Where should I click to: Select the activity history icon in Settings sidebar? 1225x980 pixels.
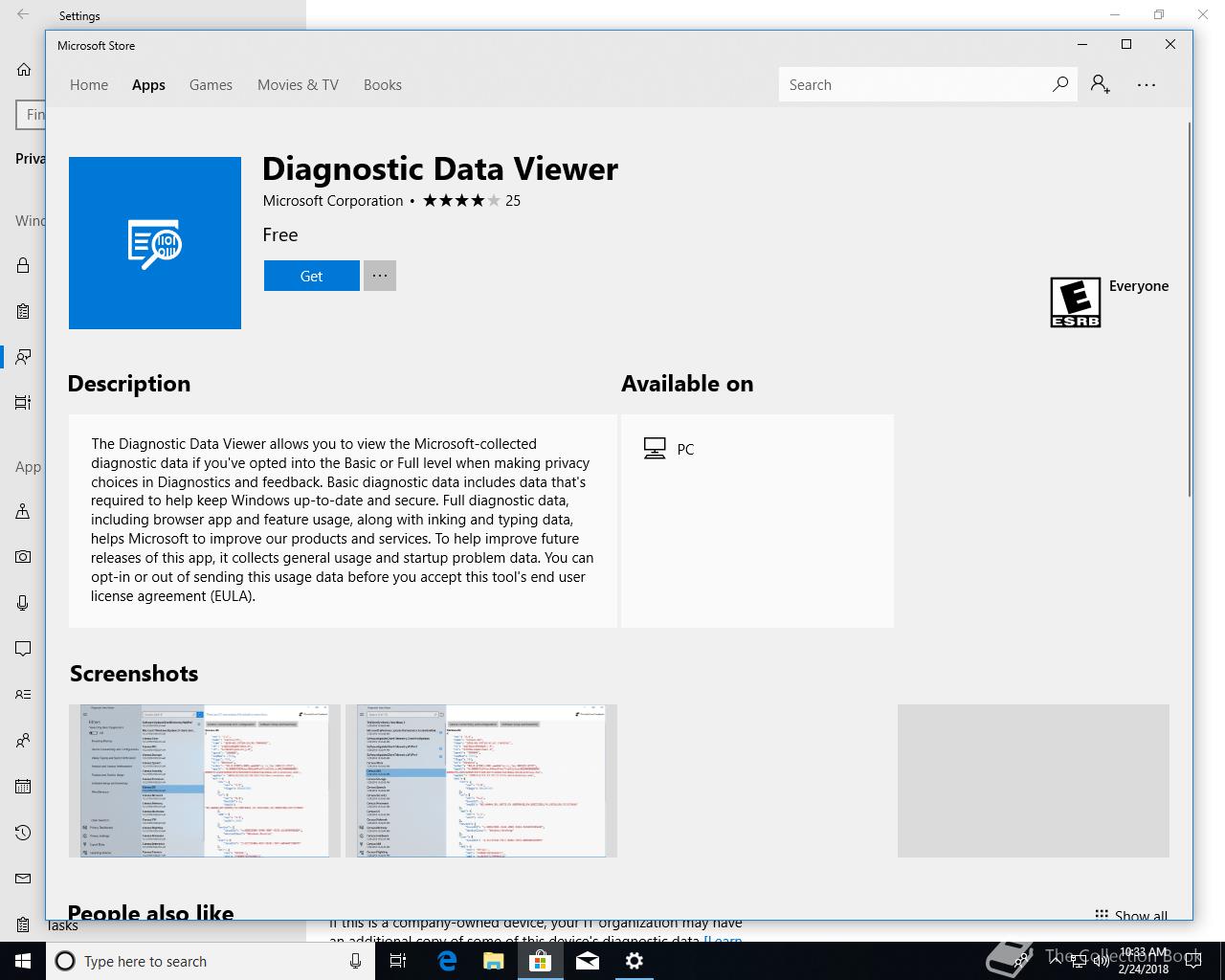23,403
